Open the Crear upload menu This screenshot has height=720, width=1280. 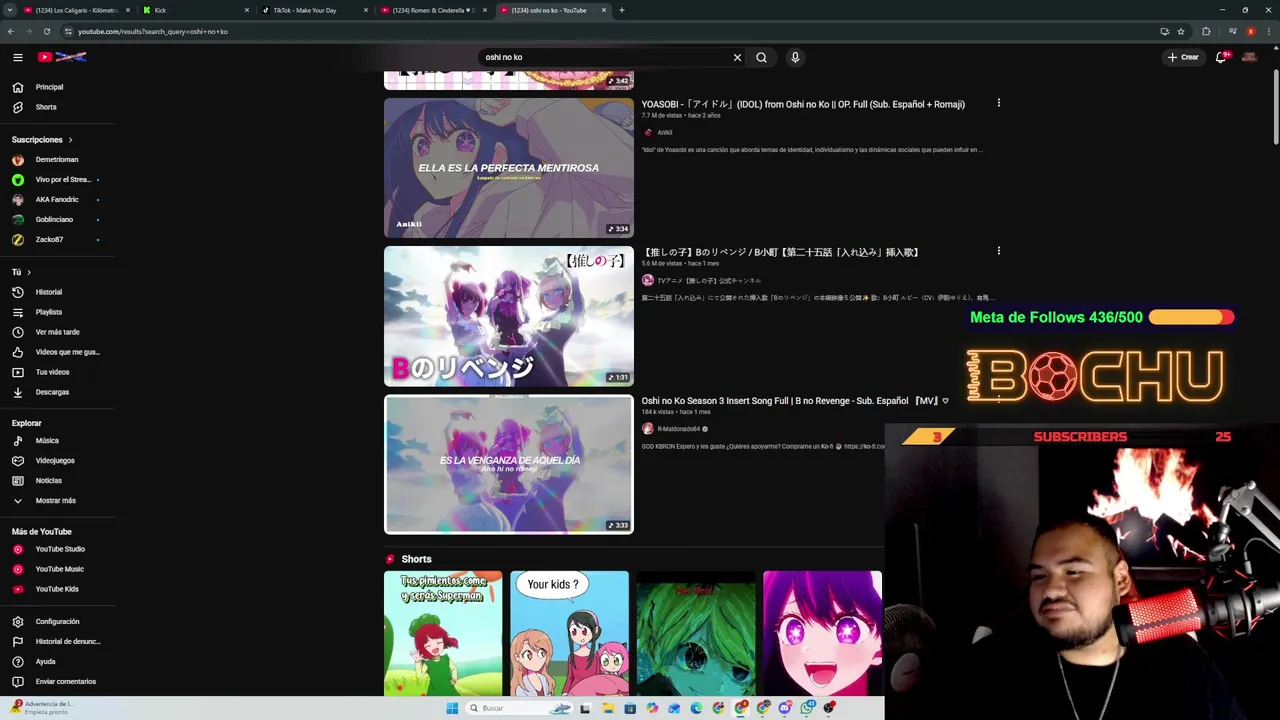coord(1183,57)
